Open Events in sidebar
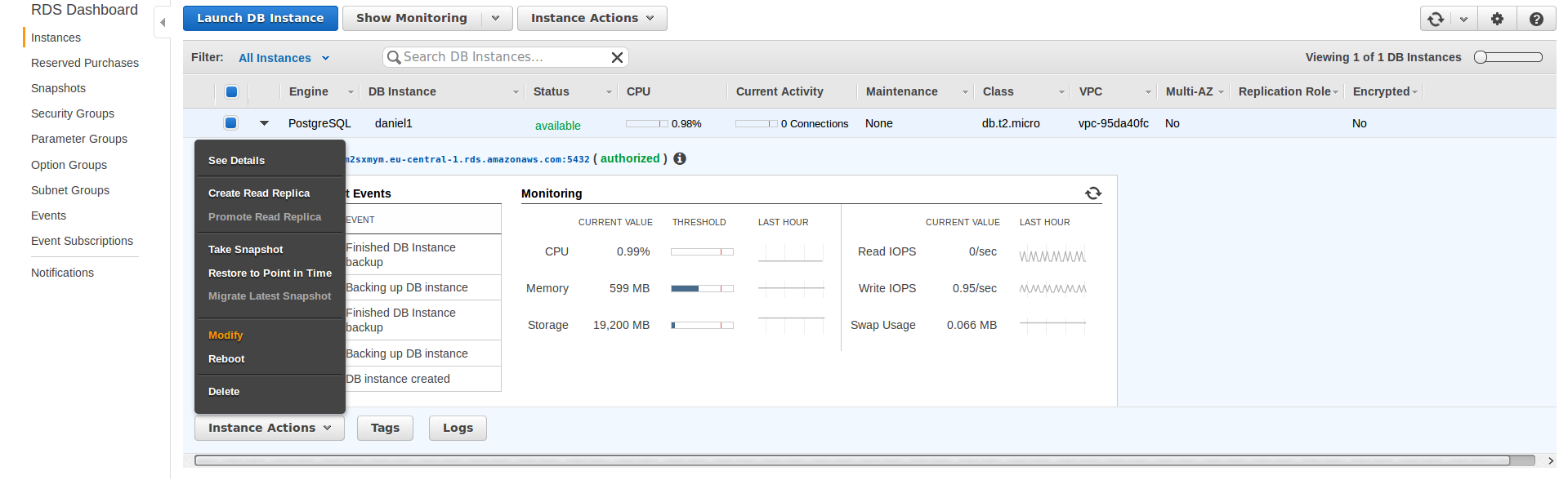This screenshot has width=1568, height=480. [48, 216]
